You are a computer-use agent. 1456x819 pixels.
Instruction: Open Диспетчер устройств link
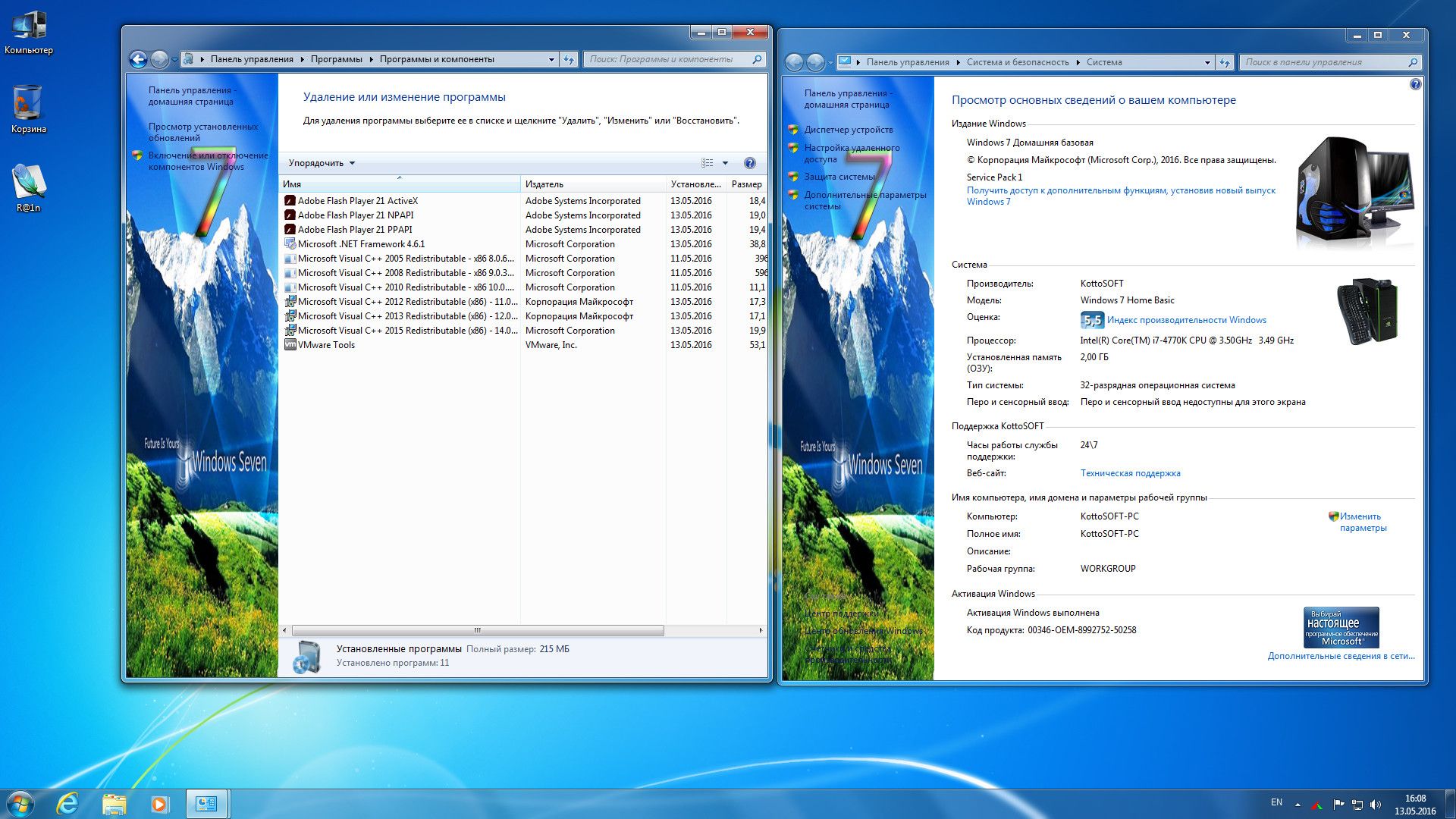click(x=849, y=130)
